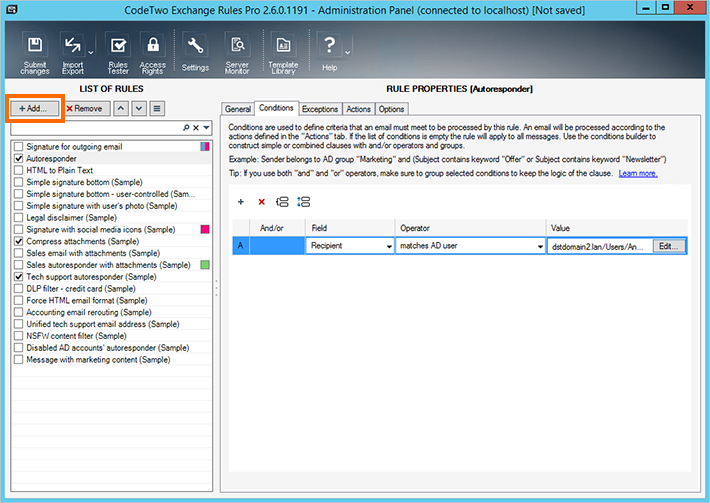710x503 pixels.
Task: Open the rules list menu icon
Action: click(x=157, y=109)
